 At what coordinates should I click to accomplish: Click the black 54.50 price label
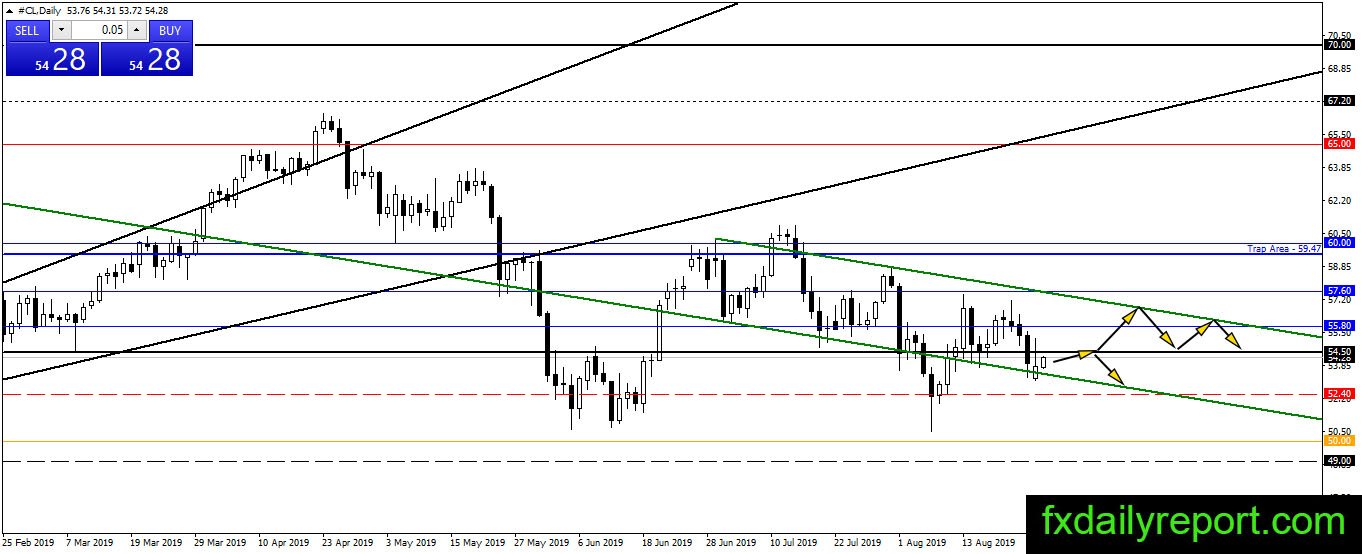pos(1338,352)
